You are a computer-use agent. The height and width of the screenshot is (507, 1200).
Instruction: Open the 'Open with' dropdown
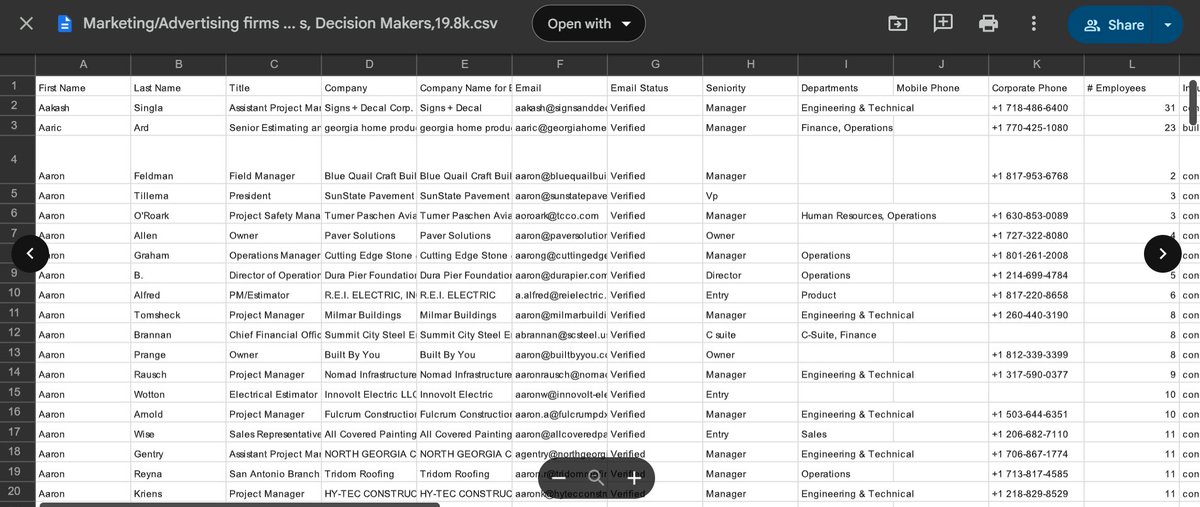pyautogui.click(x=589, y=24)
